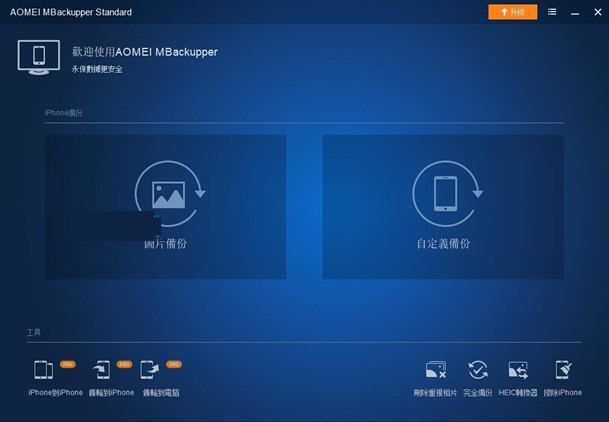609x422 pixels.
Task: Click the 自定義備份 label
Action: (x=443, y=244)
